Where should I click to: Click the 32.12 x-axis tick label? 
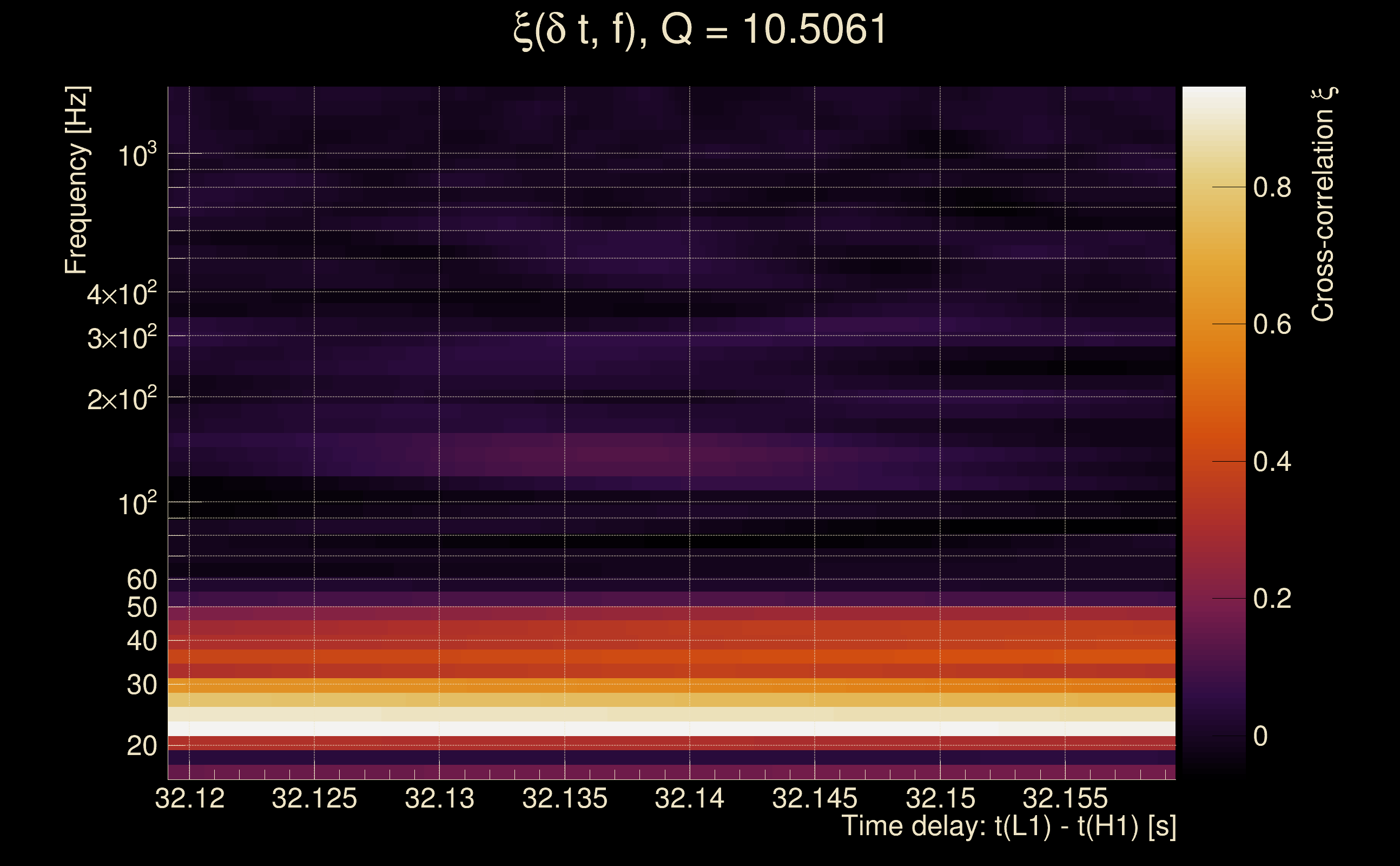pyautogui.click(x=189, y=798)
